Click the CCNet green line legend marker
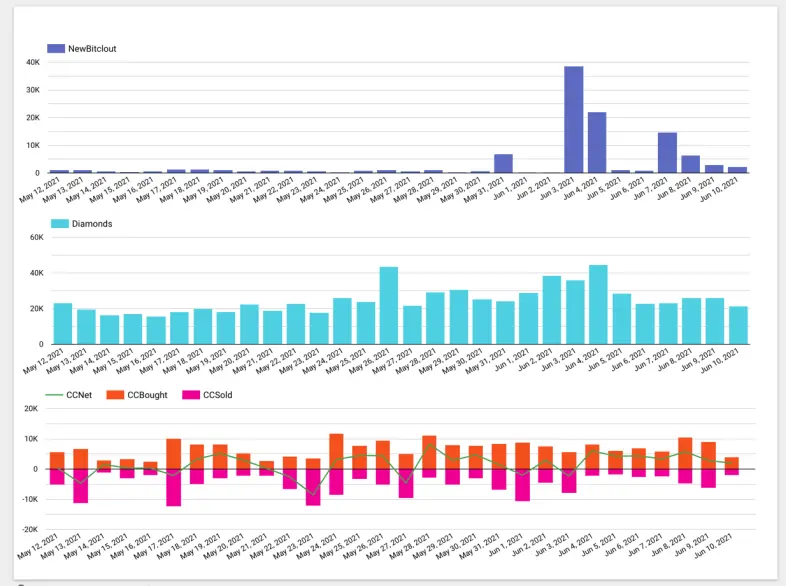This screenshot has width=786, height=586. 56,396
